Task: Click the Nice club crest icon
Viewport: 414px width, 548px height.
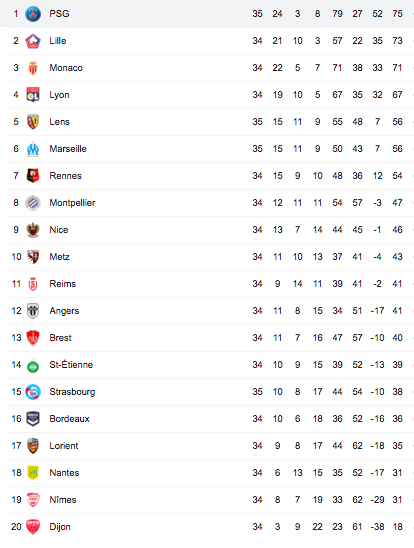Action: coord(33,230)
